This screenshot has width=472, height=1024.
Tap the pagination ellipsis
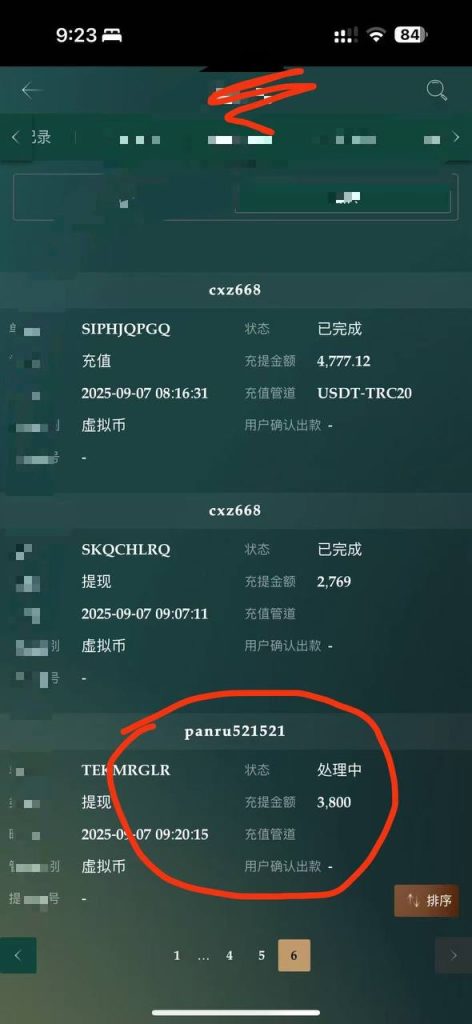point(203,957)
